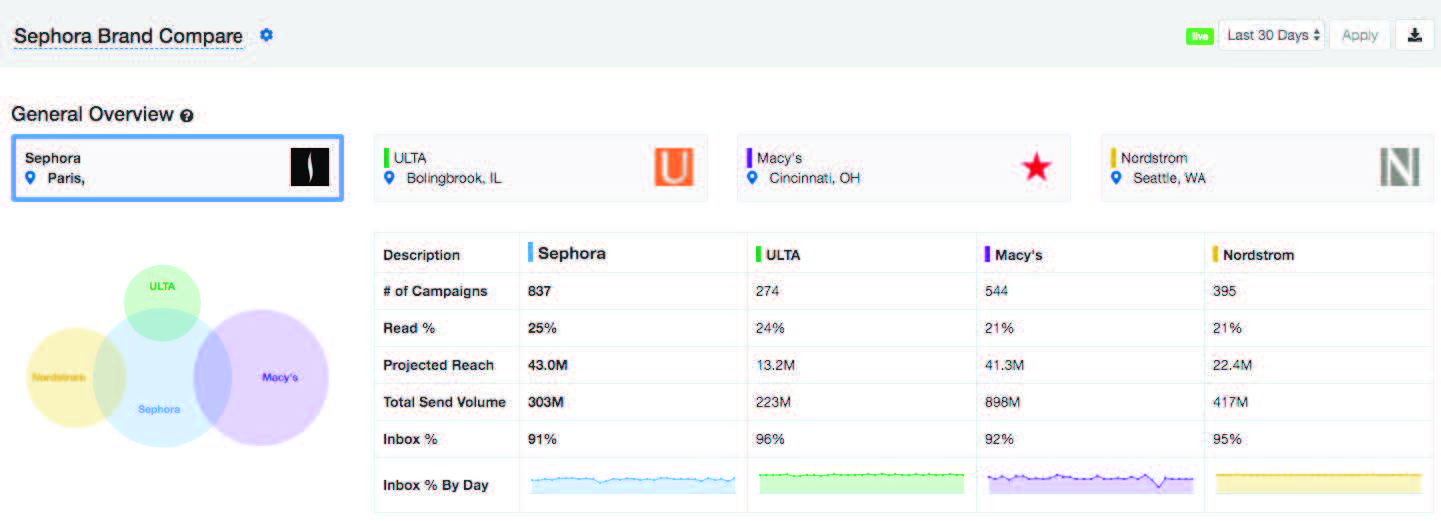Screen dimensions: 1441x521
Task: Click Nordstrom's inbox rate 95%
Action: pyautogui.click(x=1227, y=439)
